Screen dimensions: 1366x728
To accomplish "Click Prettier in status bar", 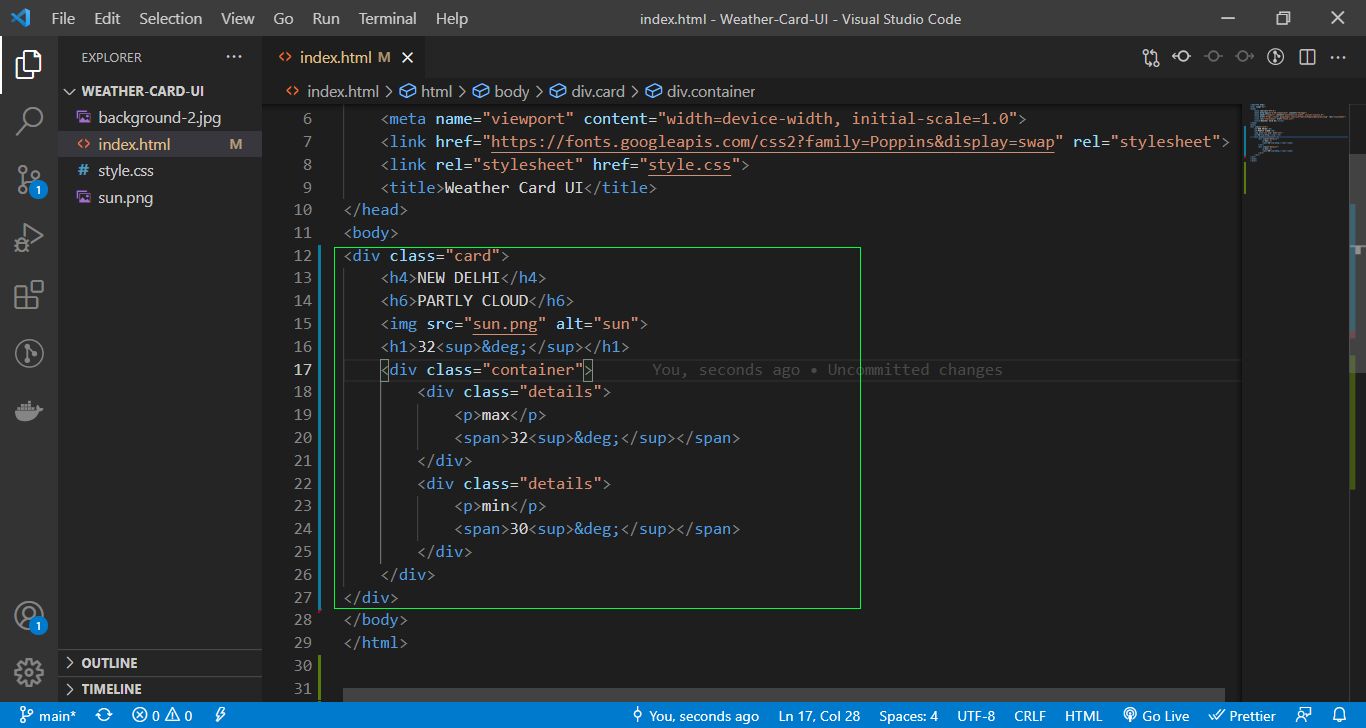I will (1242, 716).
